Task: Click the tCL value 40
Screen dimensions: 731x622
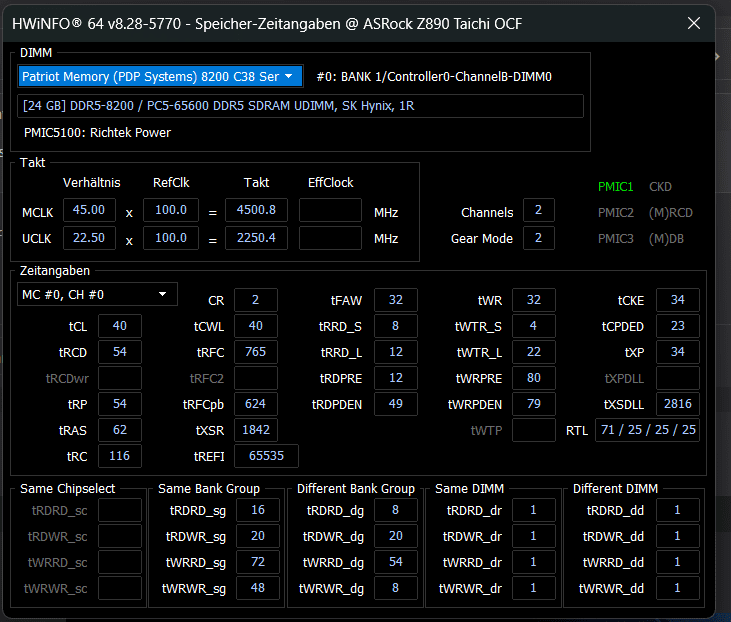Action: coord(120,326)
